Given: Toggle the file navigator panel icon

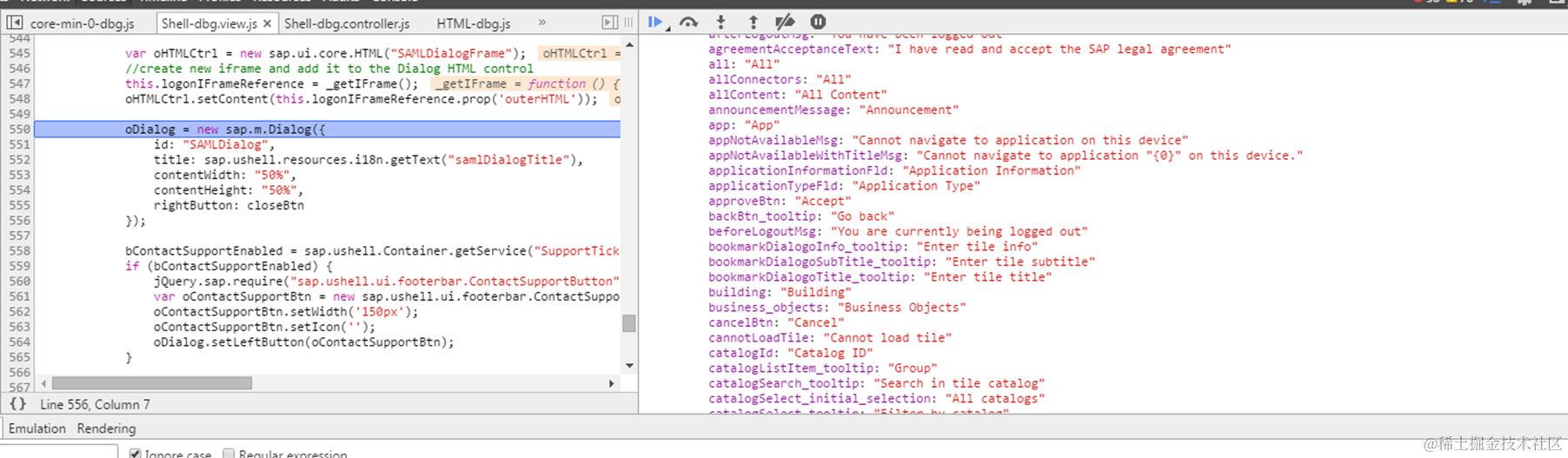Looking at the screenshot, I should coord(15,23).
